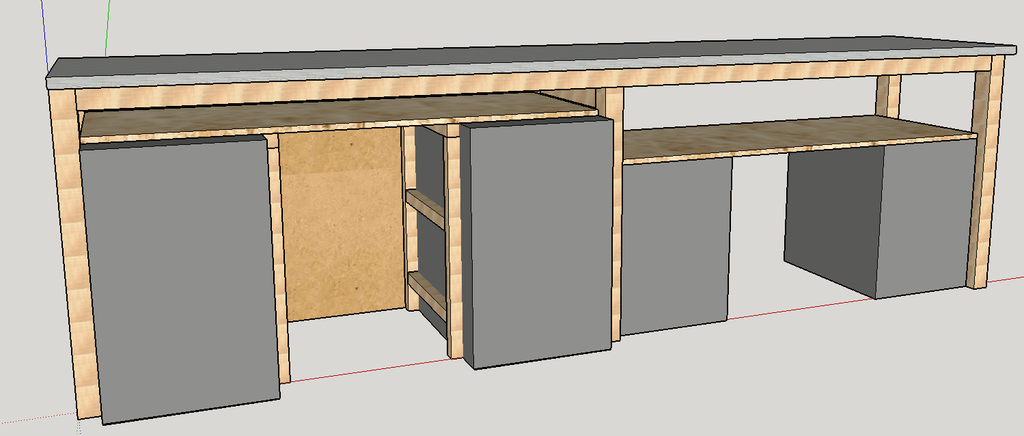
Task: Select the lower rung of the drawer frame
Action: tap(428, 295)
